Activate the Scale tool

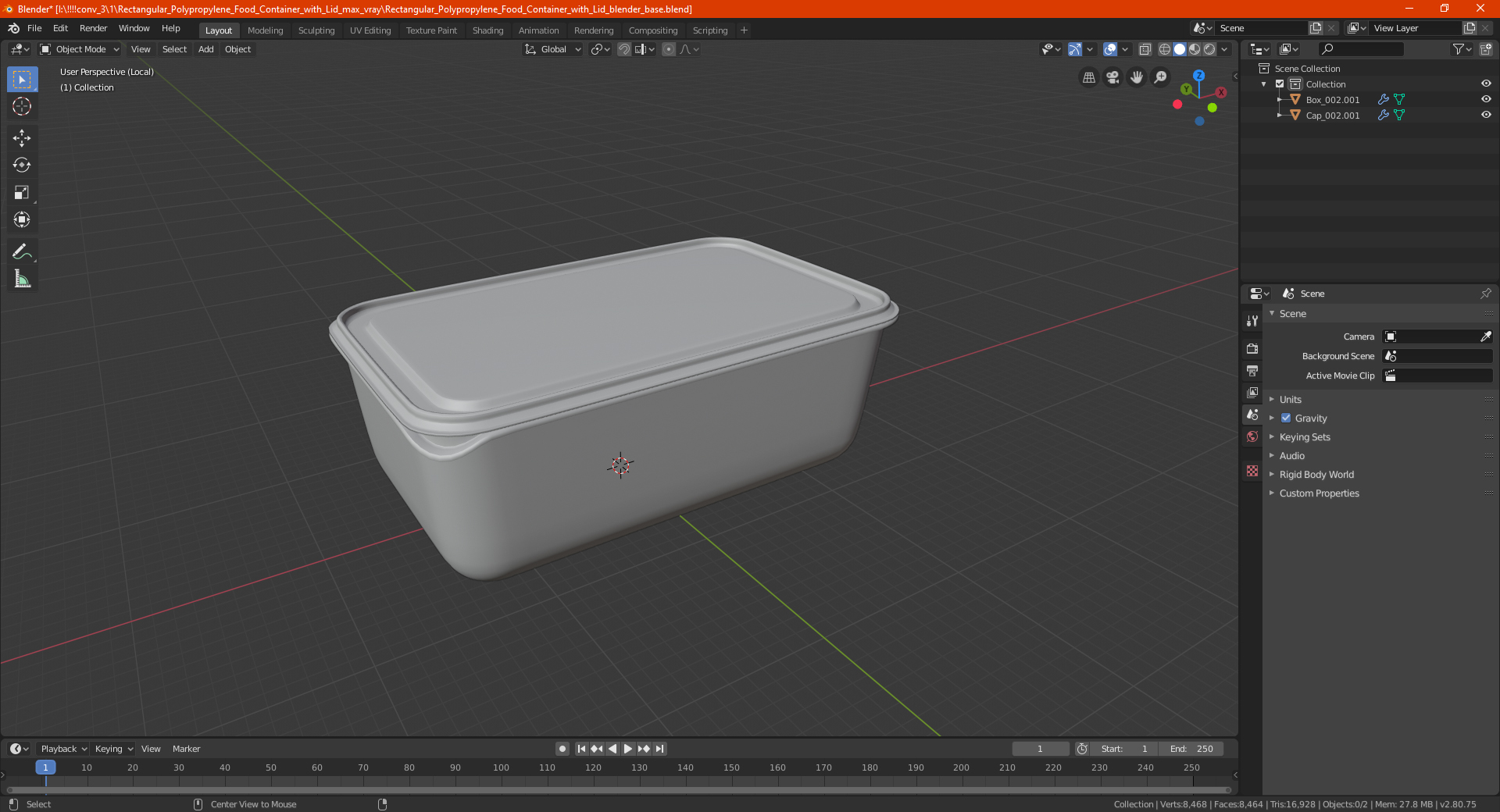22,193
